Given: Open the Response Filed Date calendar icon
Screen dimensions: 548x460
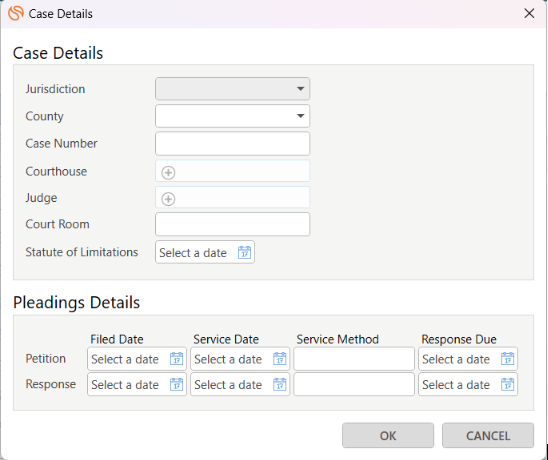Looking at the screenshot, I should (176, 384).
